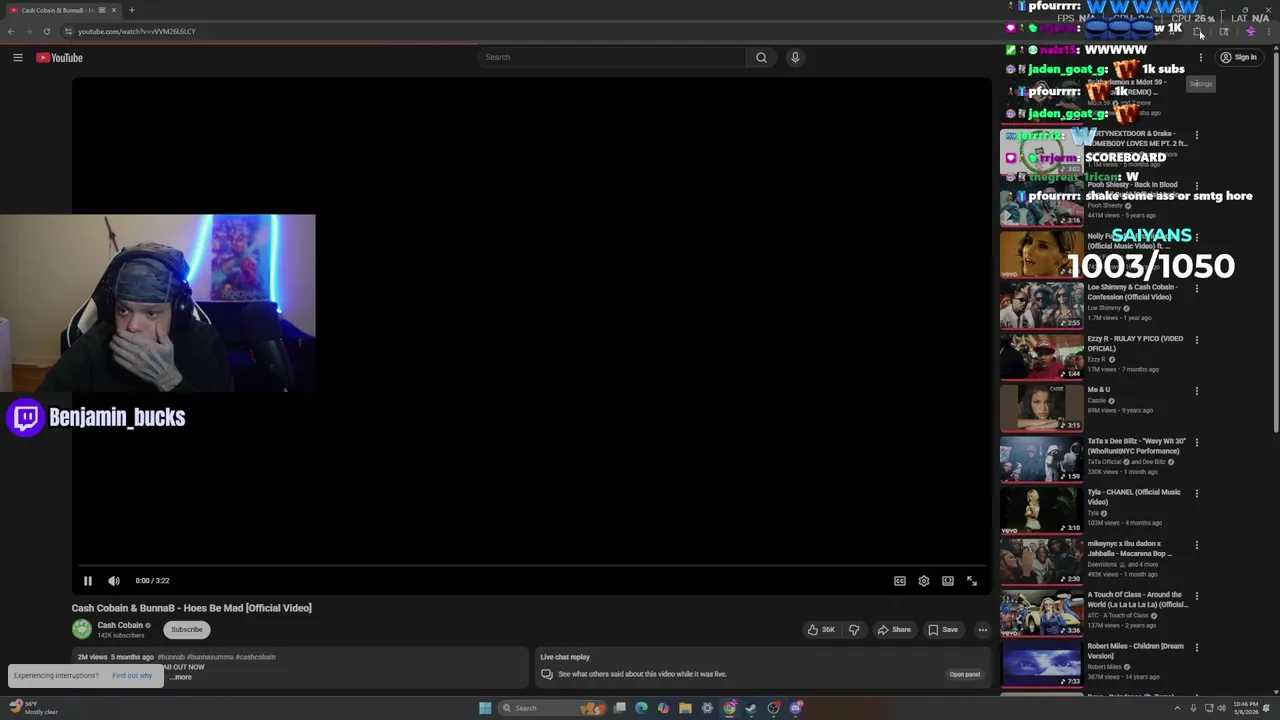Open Ezzy R - RULAY Y PICO title
The width and height of the screenshot is (1280, 720).
pyautogui.click(x=1135, y=343)
